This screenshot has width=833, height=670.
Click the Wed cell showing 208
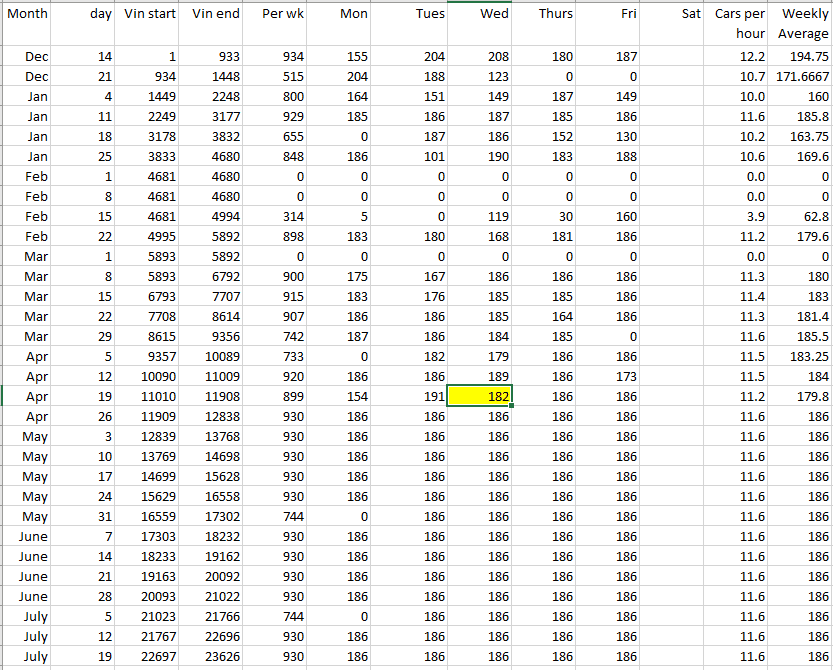coord(480,57)
